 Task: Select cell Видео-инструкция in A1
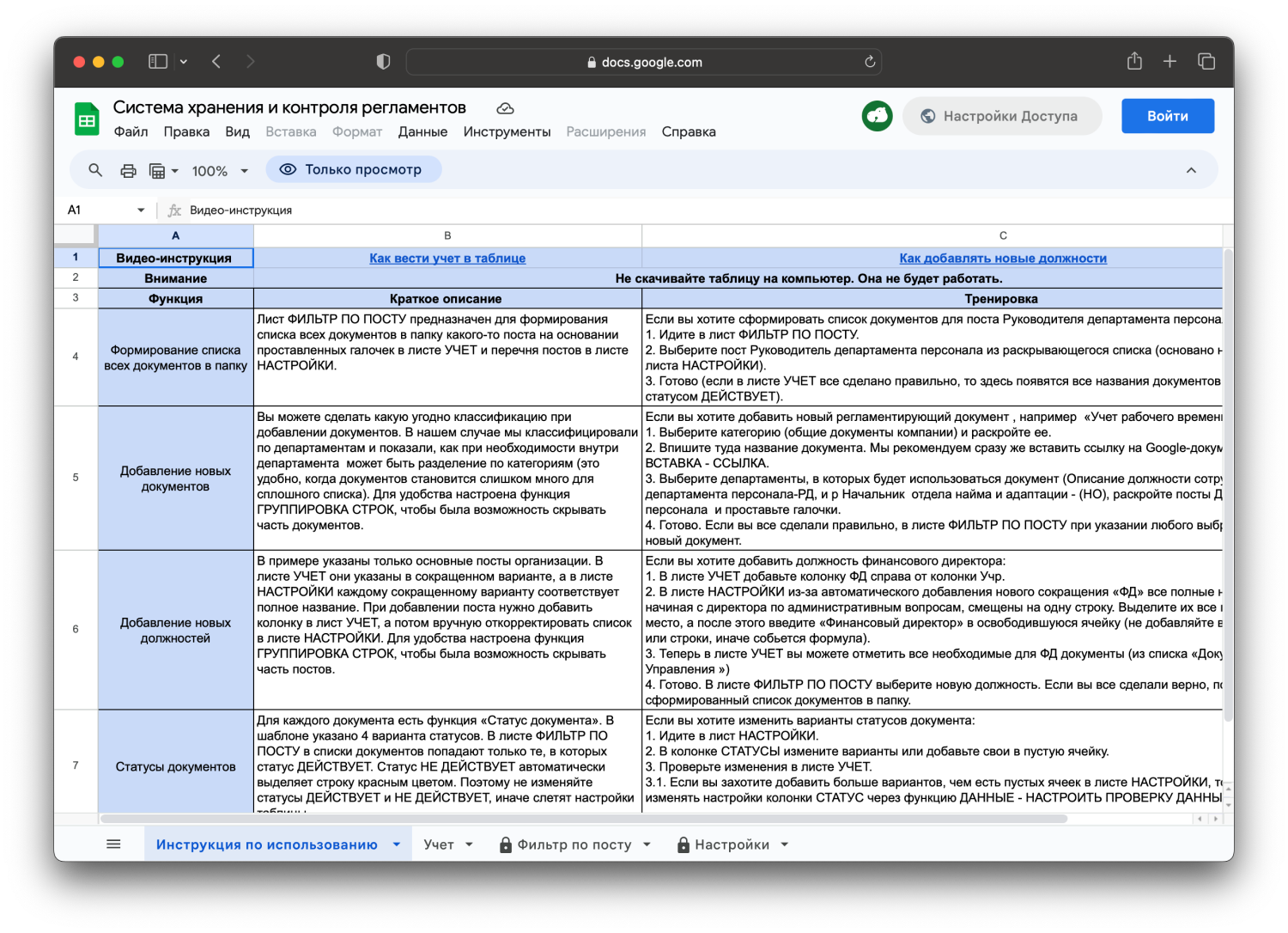pos(175,258)
